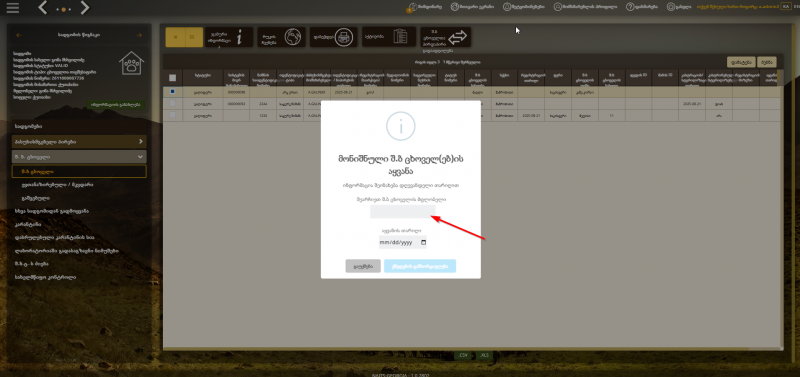Export the table with CSV button
The image size is (800, 377).
pos(463,355)
